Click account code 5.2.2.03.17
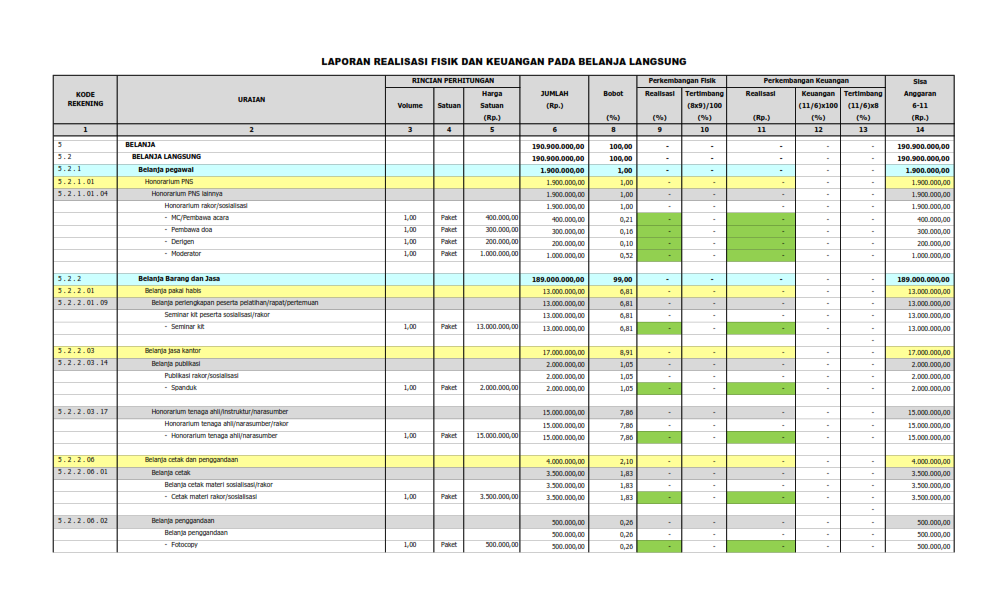 [83, 412]
